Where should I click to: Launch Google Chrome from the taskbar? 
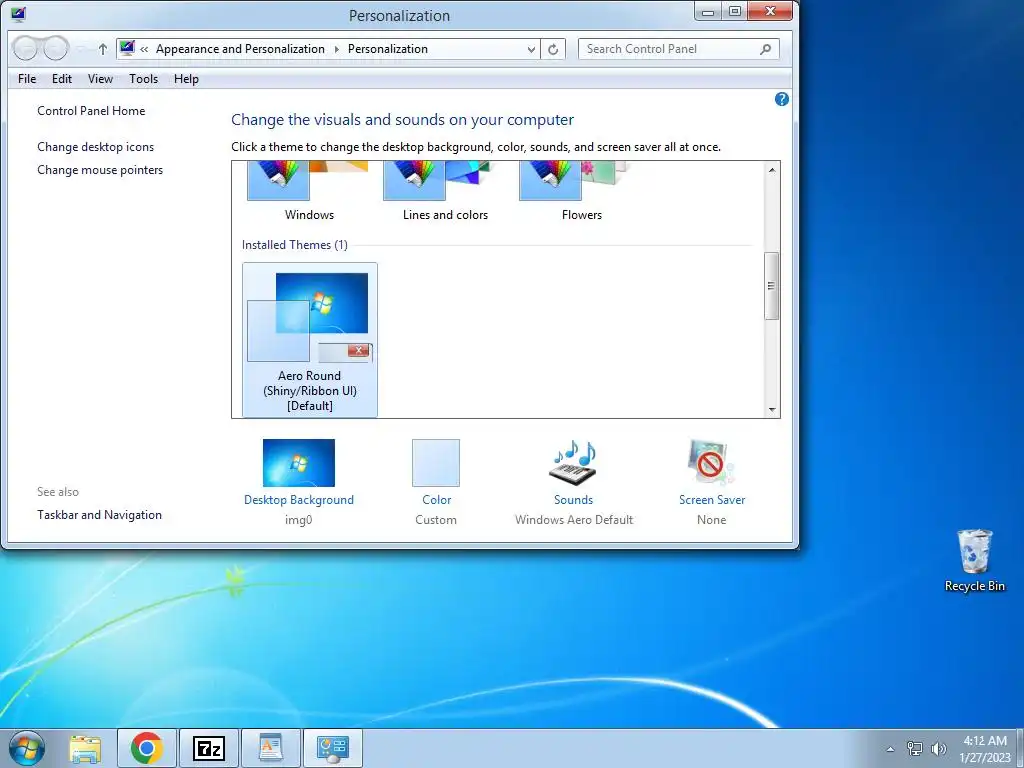(146, 748)
